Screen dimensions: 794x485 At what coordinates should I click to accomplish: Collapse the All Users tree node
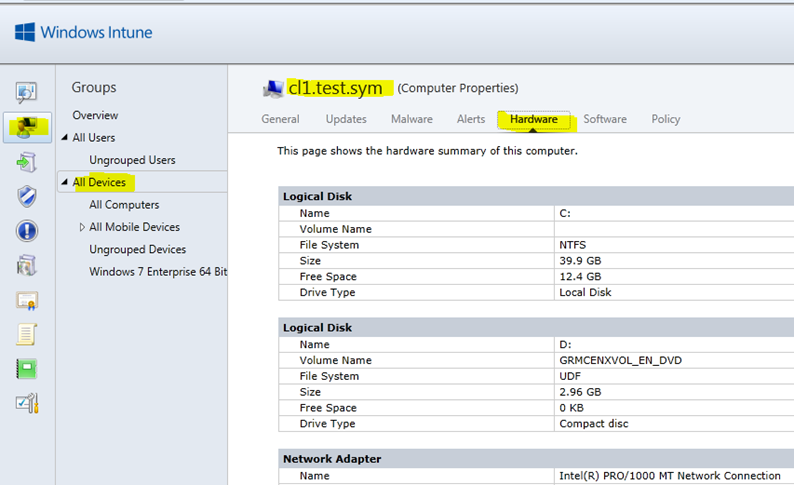(64, 138)
